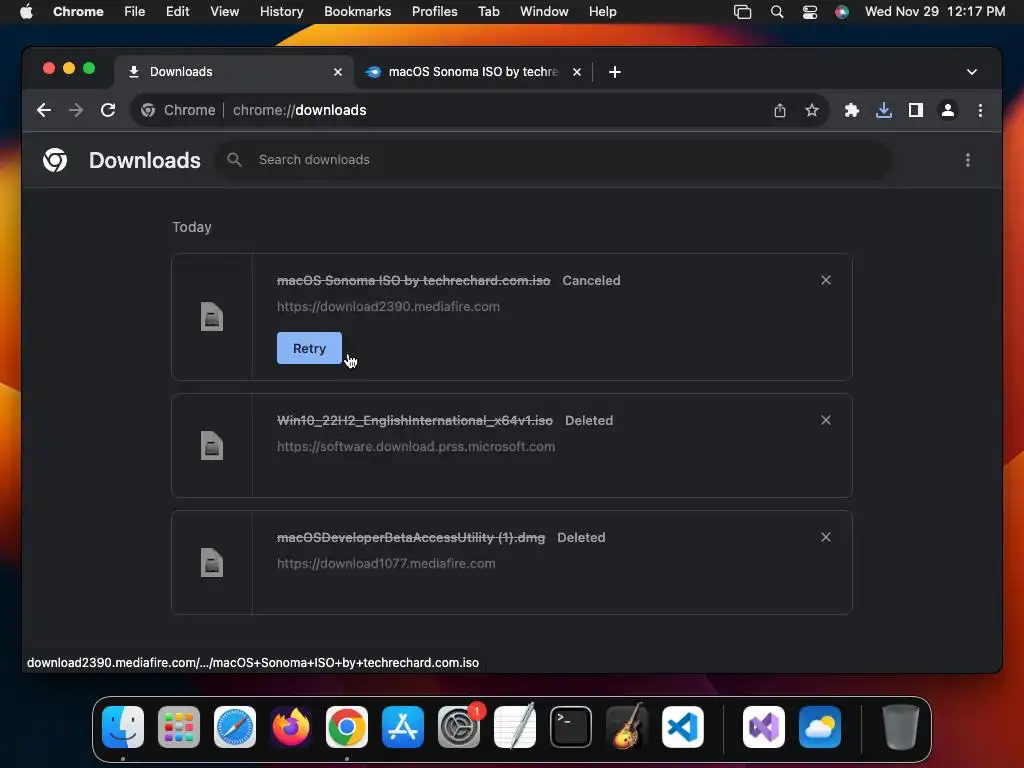
Task: Remove macOS Sonoma ISO entry from list
Action: tap(825, 280)
